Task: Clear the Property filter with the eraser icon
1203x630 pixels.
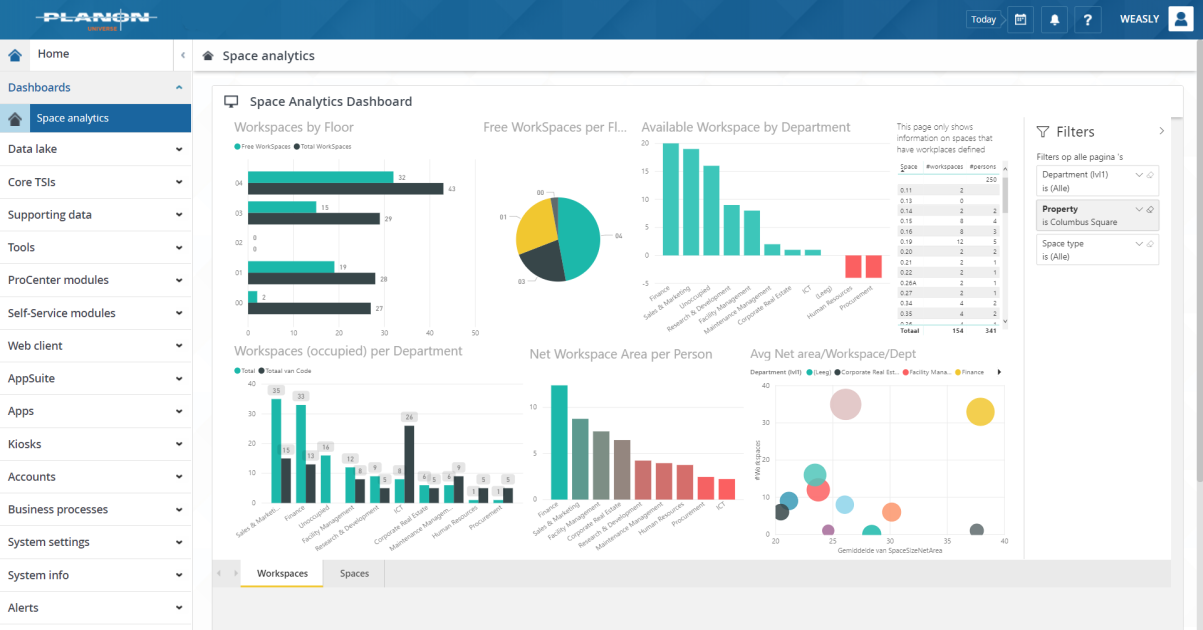Action: [1150, 209]
